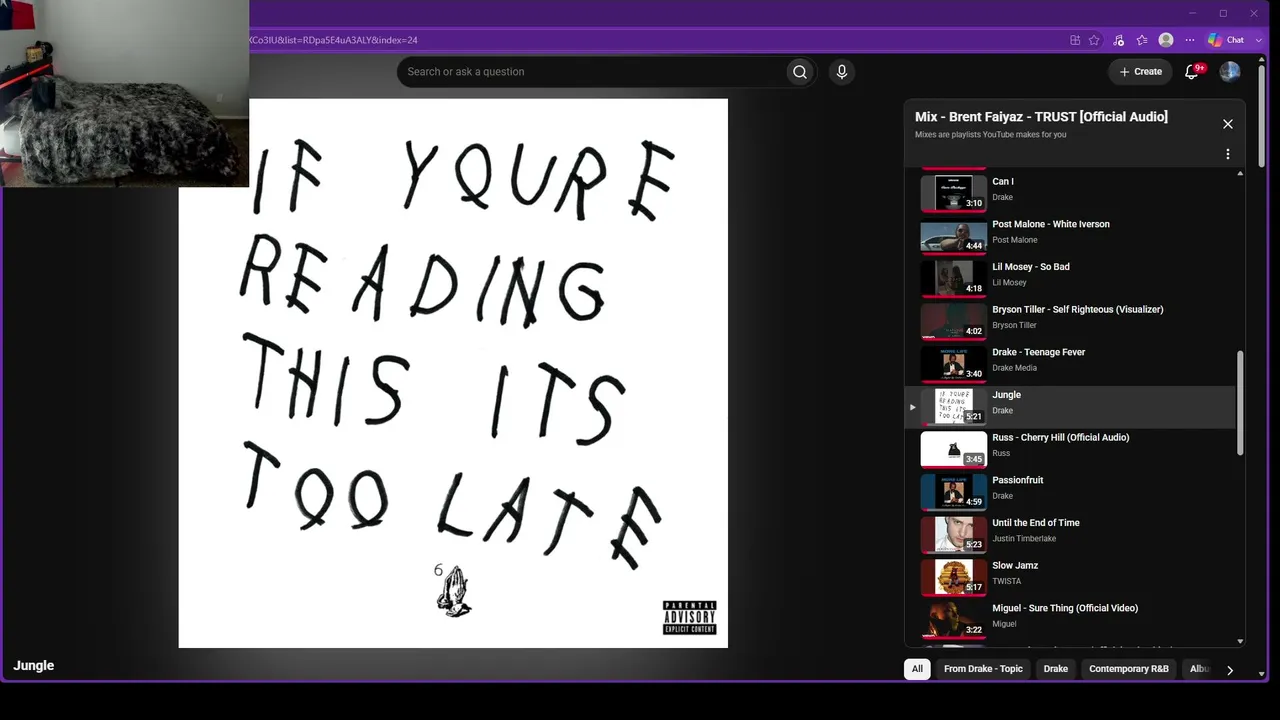Focus the YouTube search field
Image resolution: width=1280 pixels, height=720 pixels.
point(592,72)
